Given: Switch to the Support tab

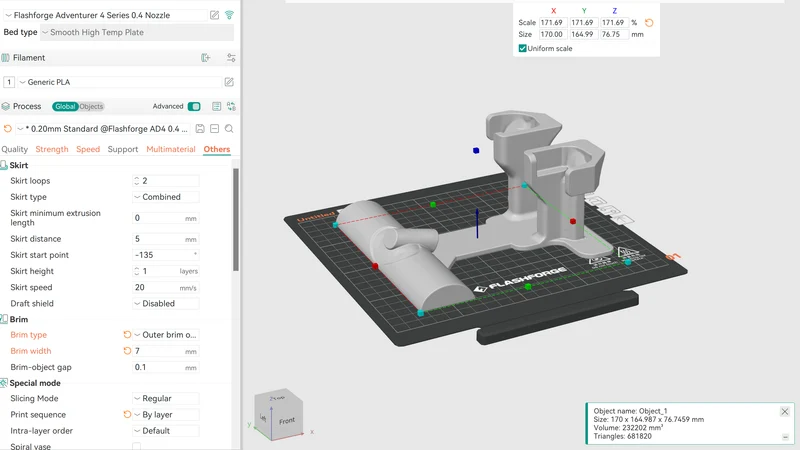Looking at the screenshot, I should click(122, 149).
